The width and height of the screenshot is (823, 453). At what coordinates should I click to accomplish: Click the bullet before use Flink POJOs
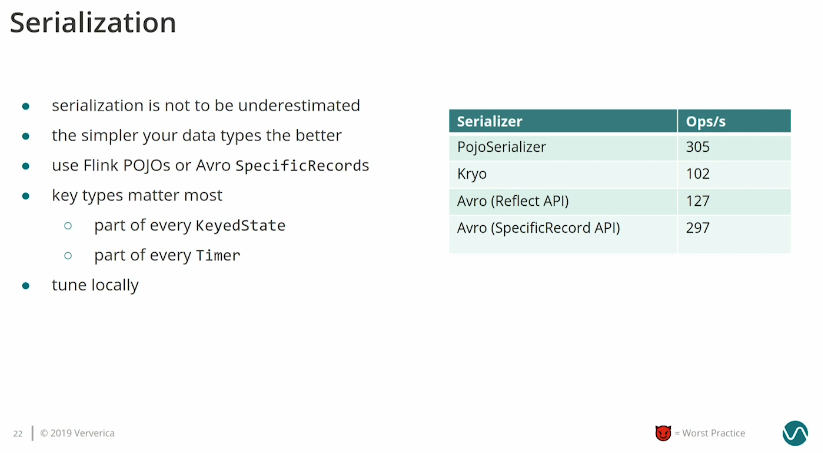point(26,166)
